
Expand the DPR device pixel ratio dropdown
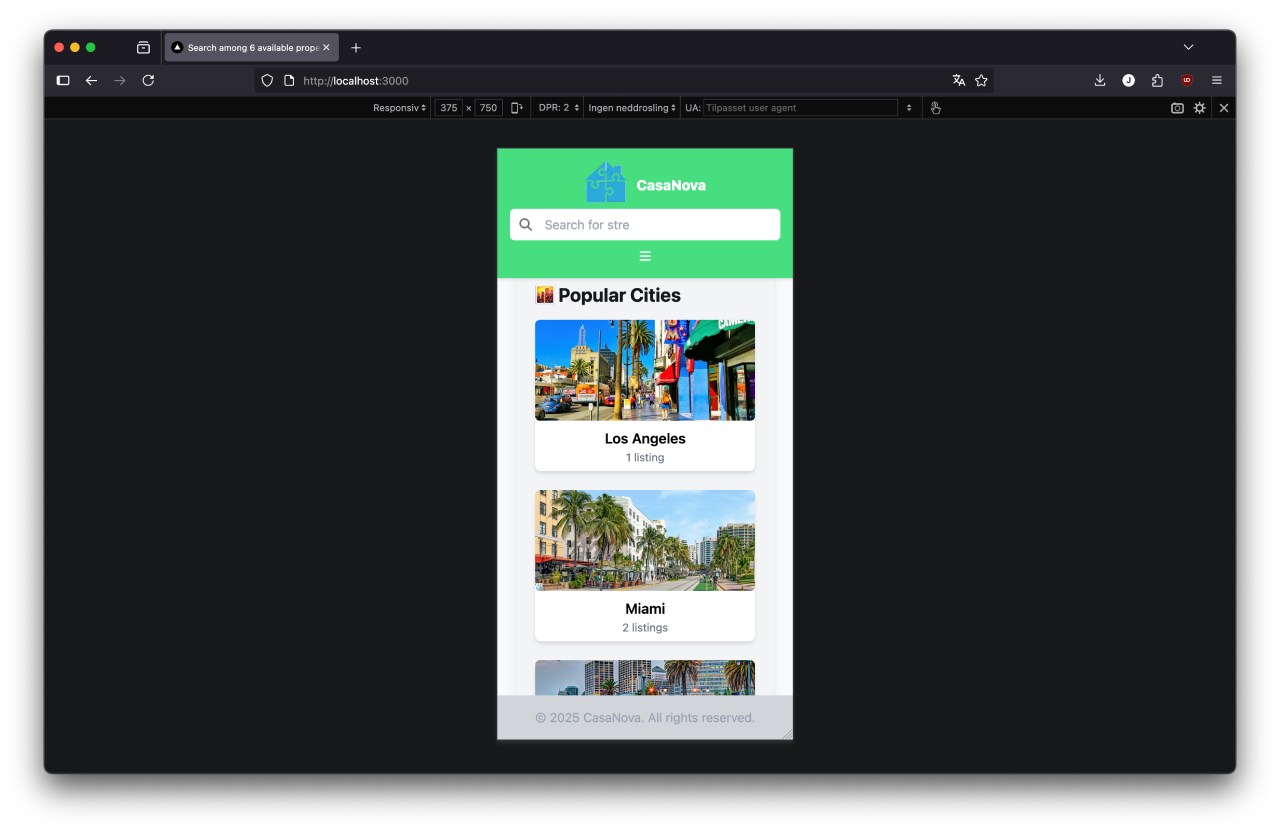click(559, 108)
